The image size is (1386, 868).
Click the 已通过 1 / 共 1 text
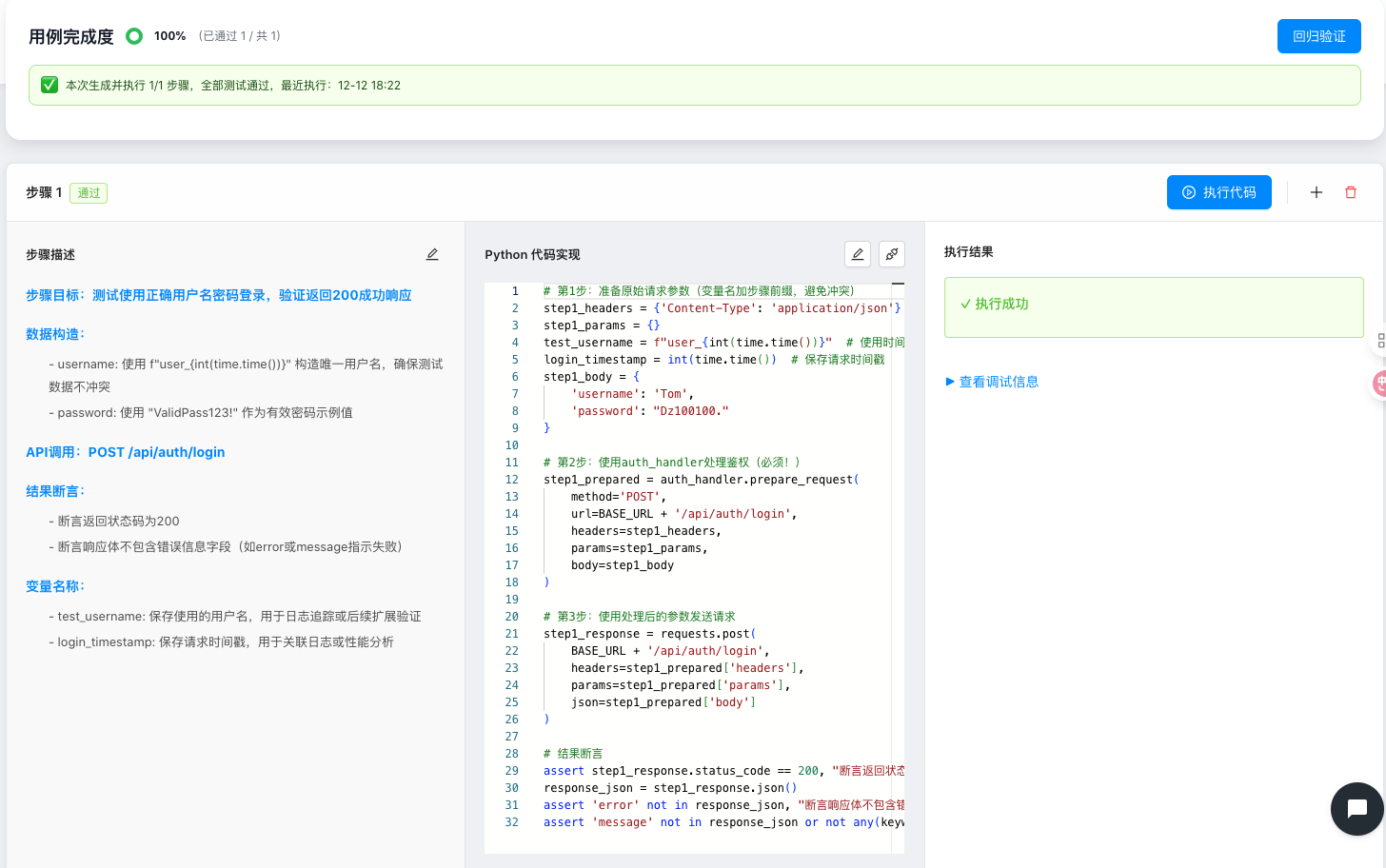click(x=240, y=36)
